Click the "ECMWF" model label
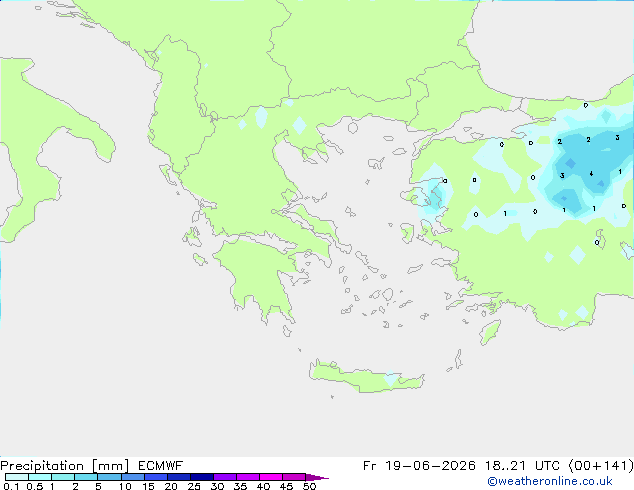Viewport: 634px width, 490px height. 161,466
